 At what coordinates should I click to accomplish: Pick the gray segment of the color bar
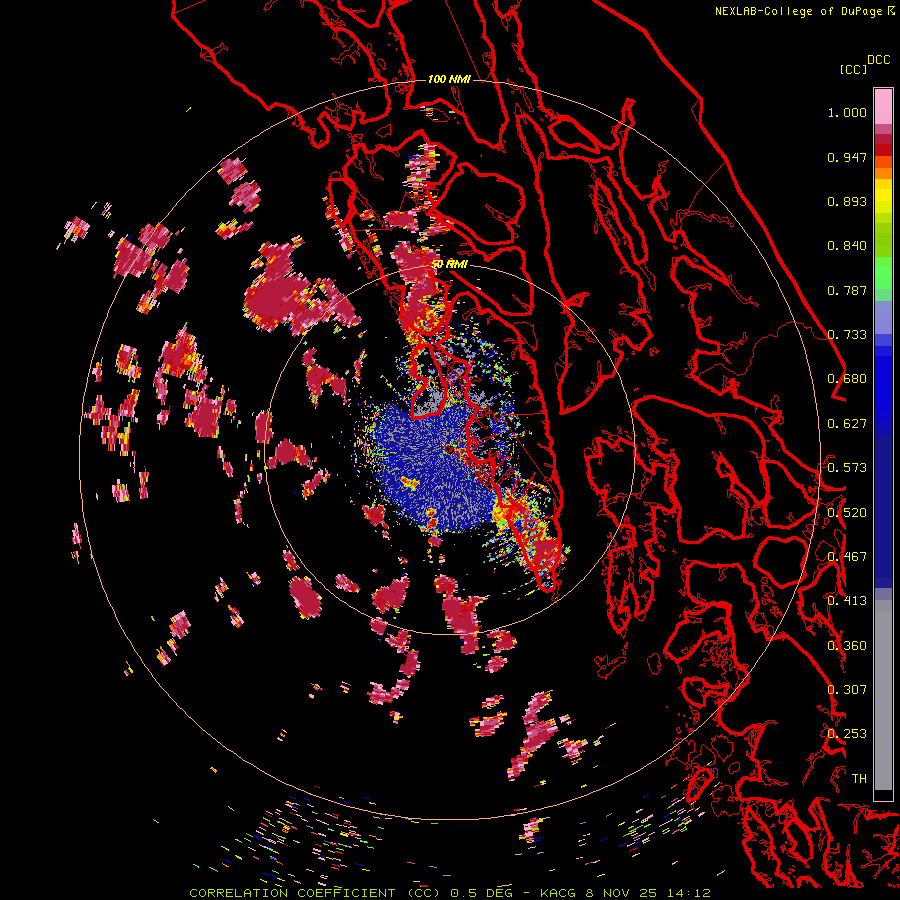(883, 695)
